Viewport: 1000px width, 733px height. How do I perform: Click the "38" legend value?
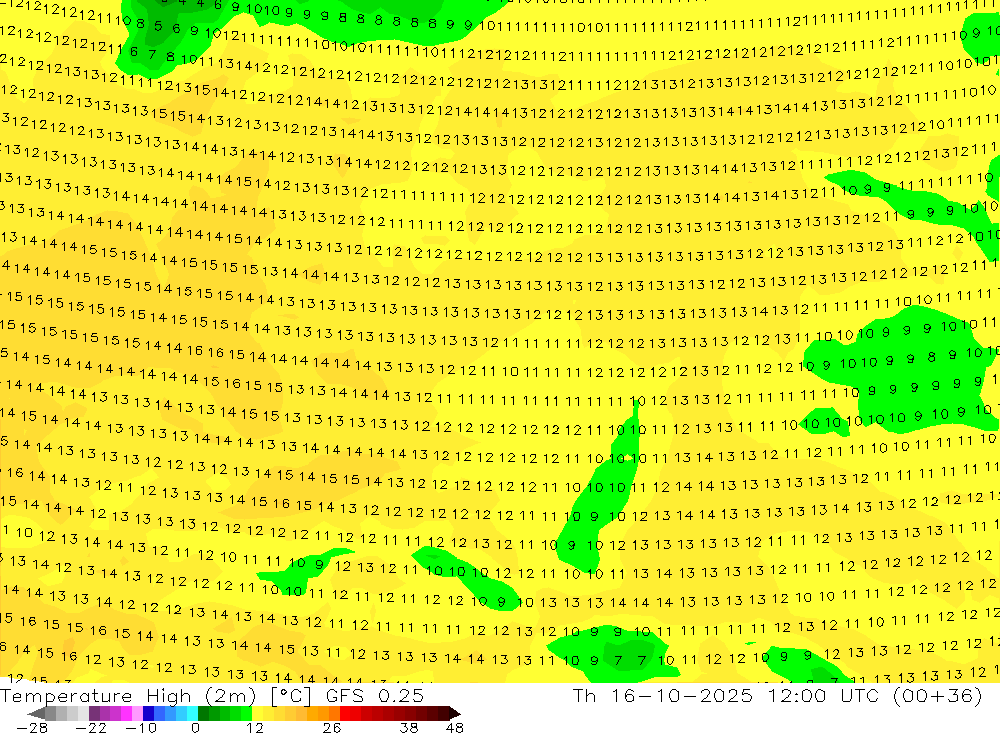(x=409, y=727)
